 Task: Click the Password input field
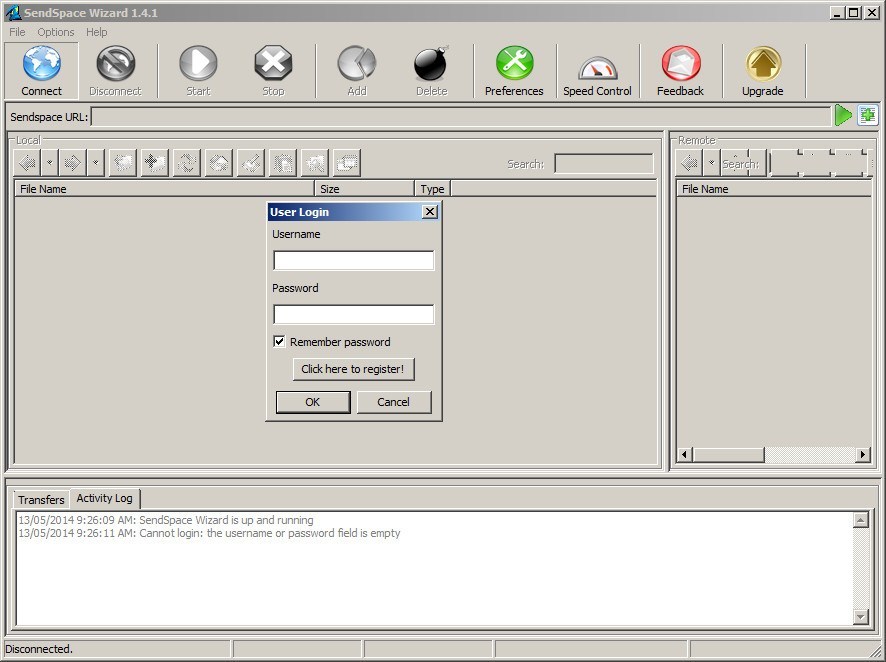point(354,315)
